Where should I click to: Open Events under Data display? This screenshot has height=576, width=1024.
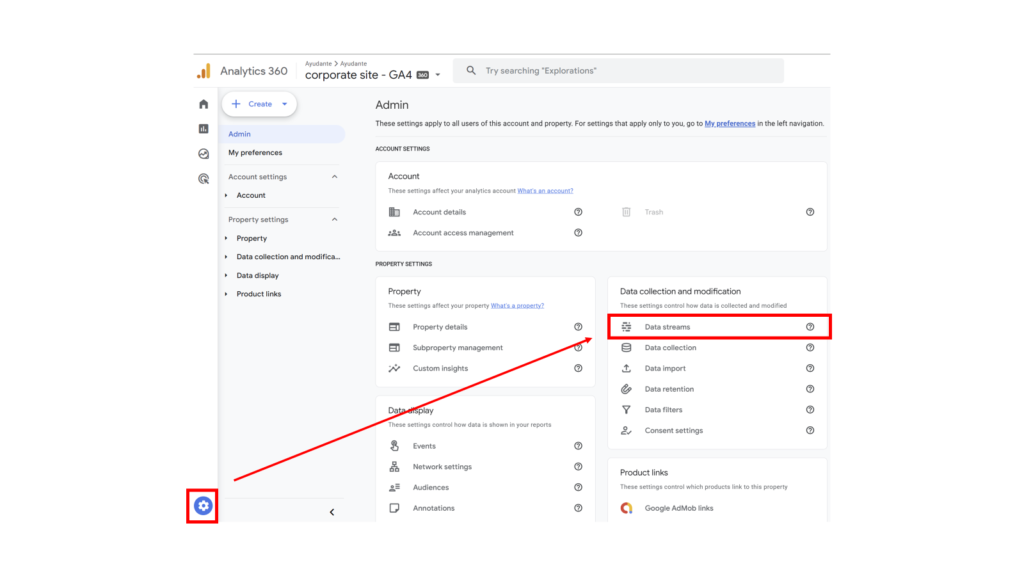coord(424,446)
